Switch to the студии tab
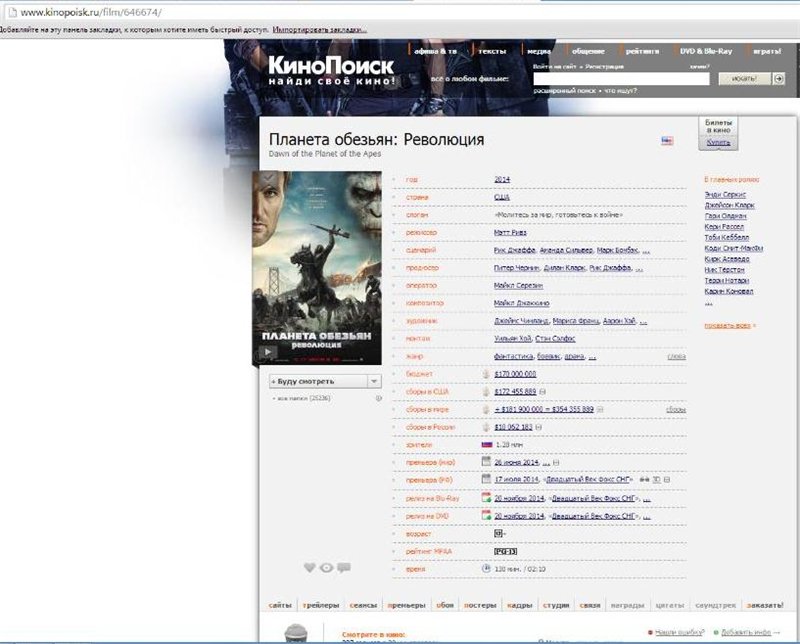 click(556, 605)
